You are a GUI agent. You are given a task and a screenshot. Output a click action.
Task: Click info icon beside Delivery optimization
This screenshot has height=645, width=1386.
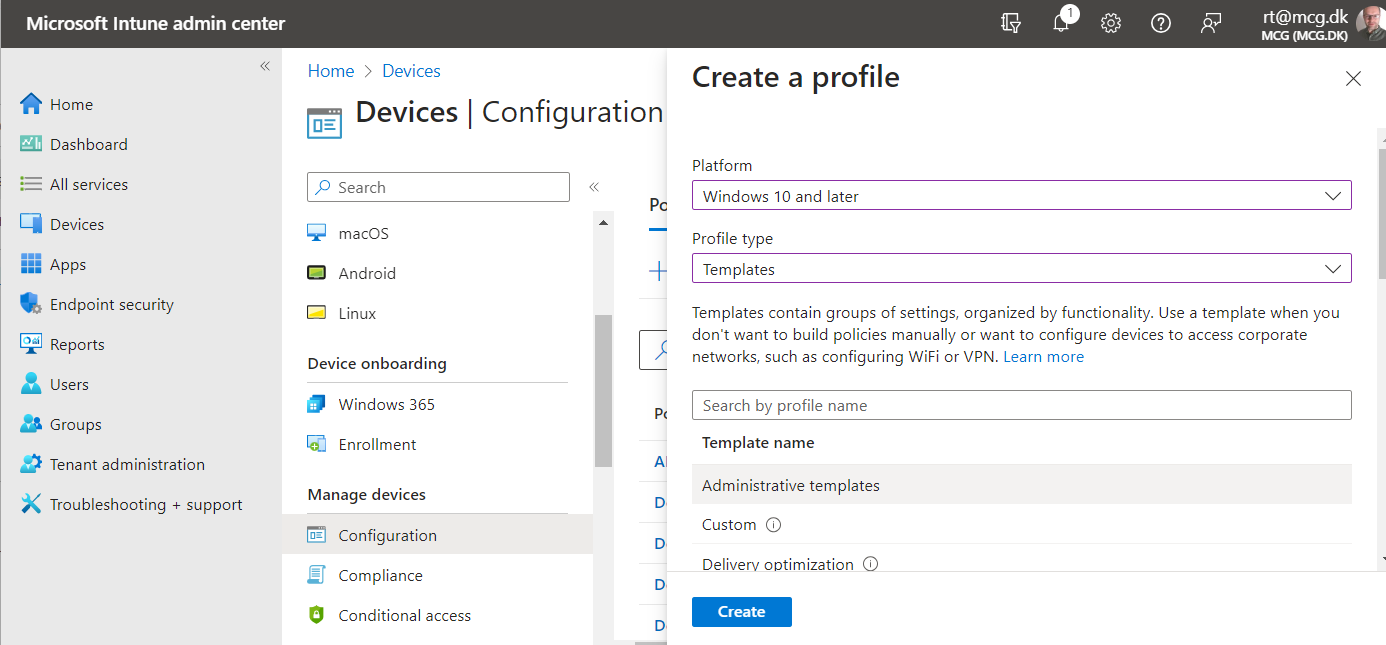[870, 564]
